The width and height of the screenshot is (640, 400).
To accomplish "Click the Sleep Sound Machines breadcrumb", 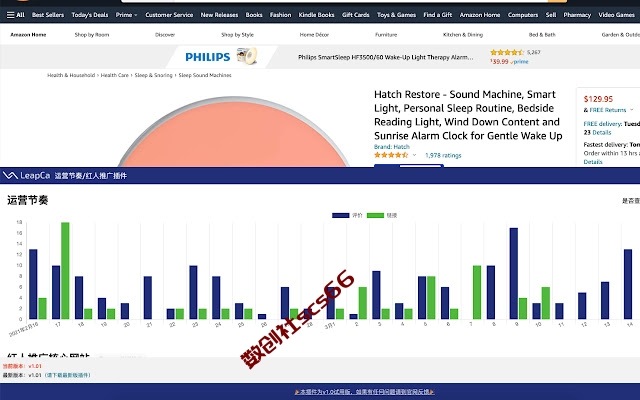I will (x=205, y=75).
